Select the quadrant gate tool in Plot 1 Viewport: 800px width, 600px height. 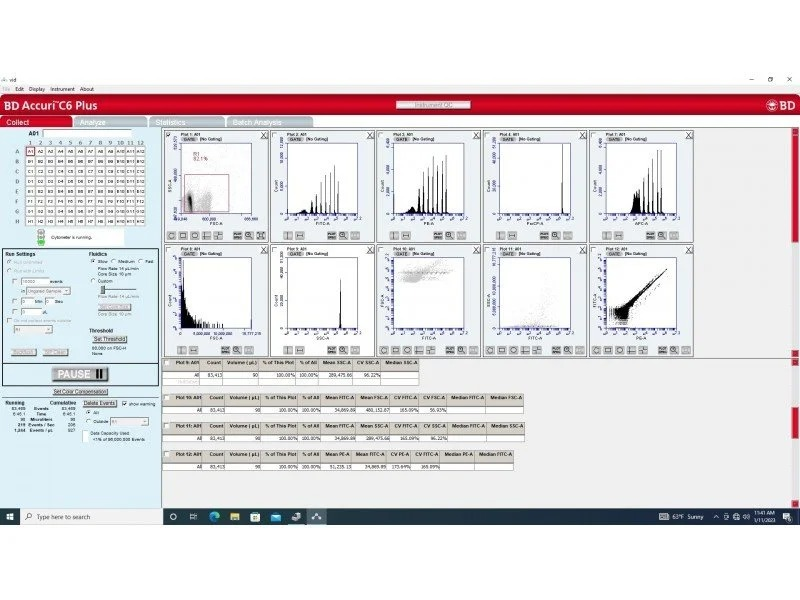click(x=207, y=235)
